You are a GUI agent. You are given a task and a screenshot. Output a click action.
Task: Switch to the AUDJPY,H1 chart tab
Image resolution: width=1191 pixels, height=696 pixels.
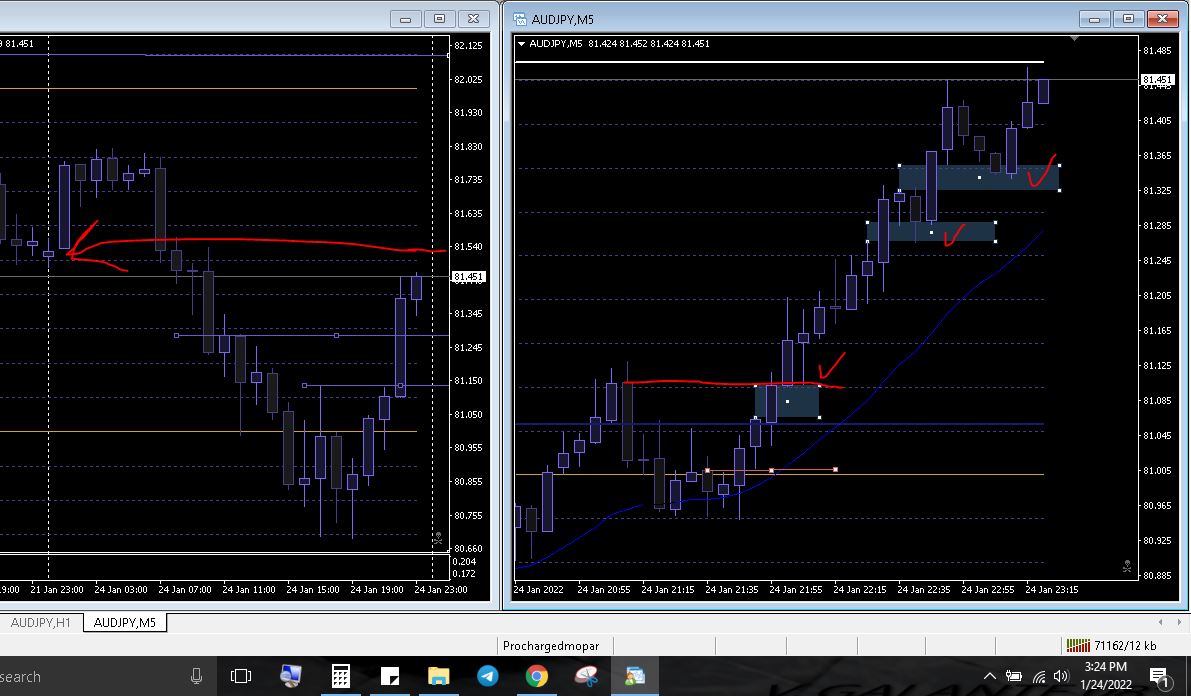point(41,622)
